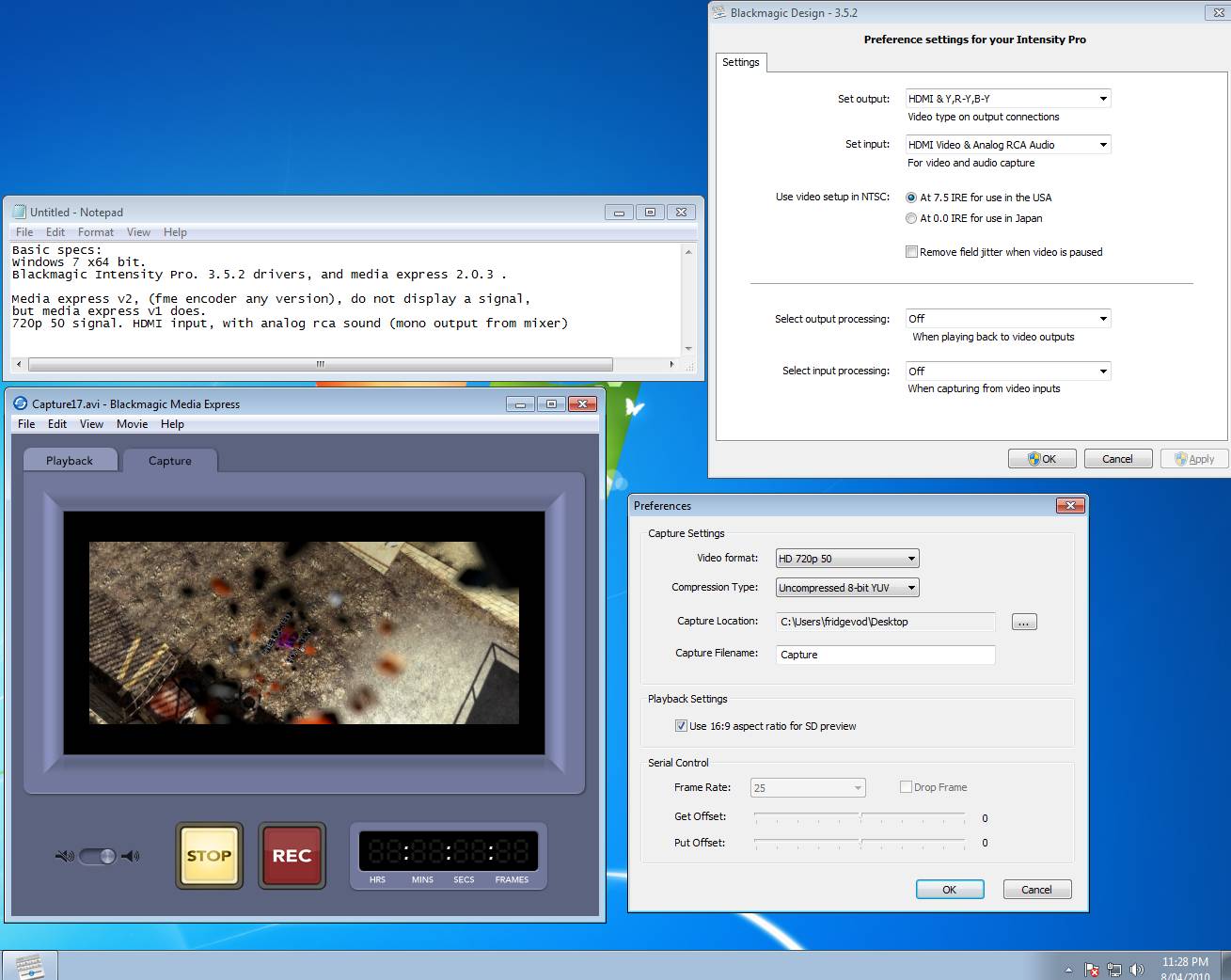The height and width of the screenshot is (980, 1231).
Task: Open the Set input dropdown
Action: [x=1008, y=145]
